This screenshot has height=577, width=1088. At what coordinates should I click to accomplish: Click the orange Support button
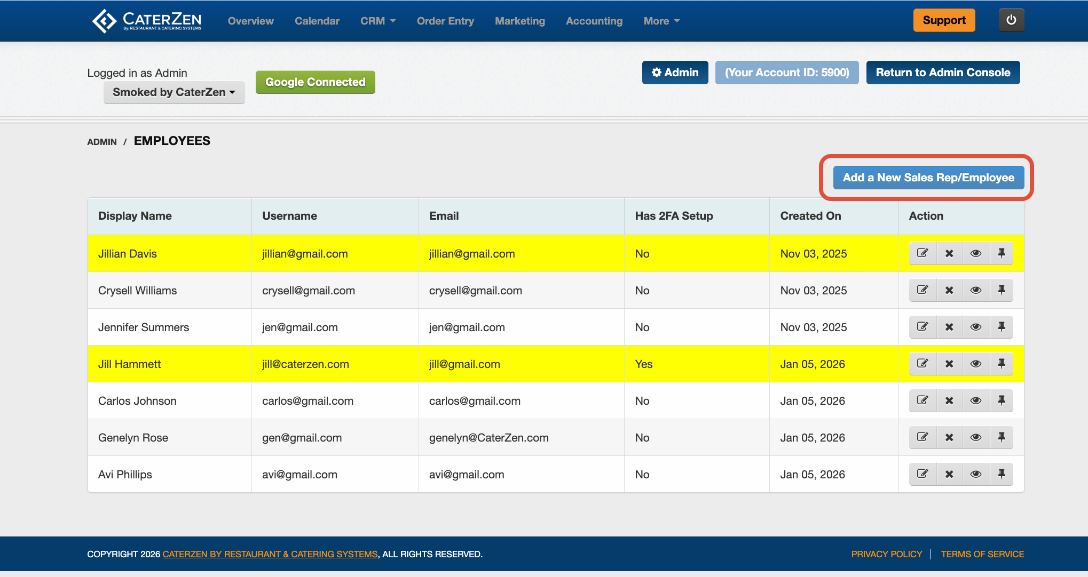click(944, 20)
